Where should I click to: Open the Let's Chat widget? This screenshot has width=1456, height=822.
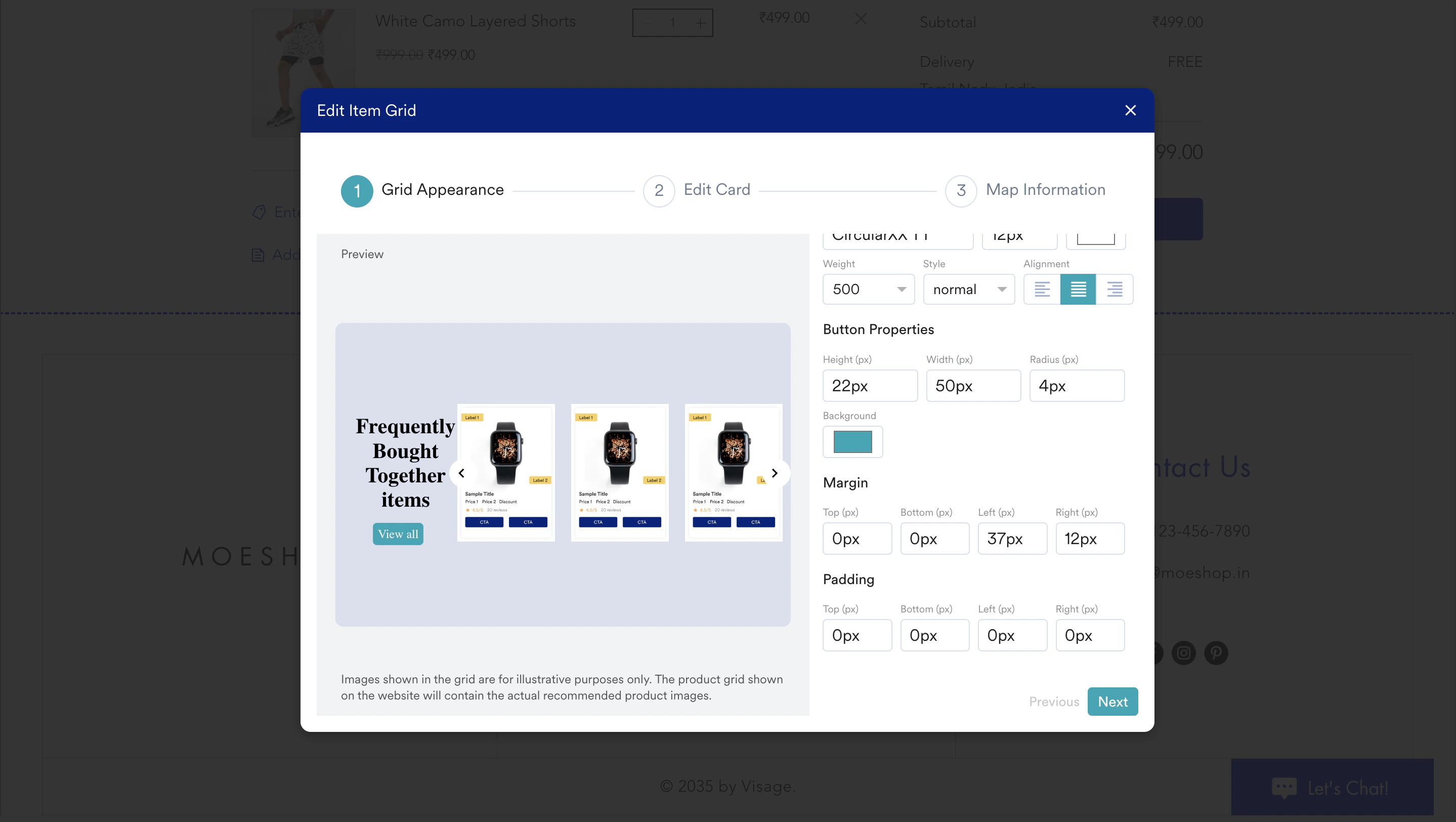(1332, 787)
